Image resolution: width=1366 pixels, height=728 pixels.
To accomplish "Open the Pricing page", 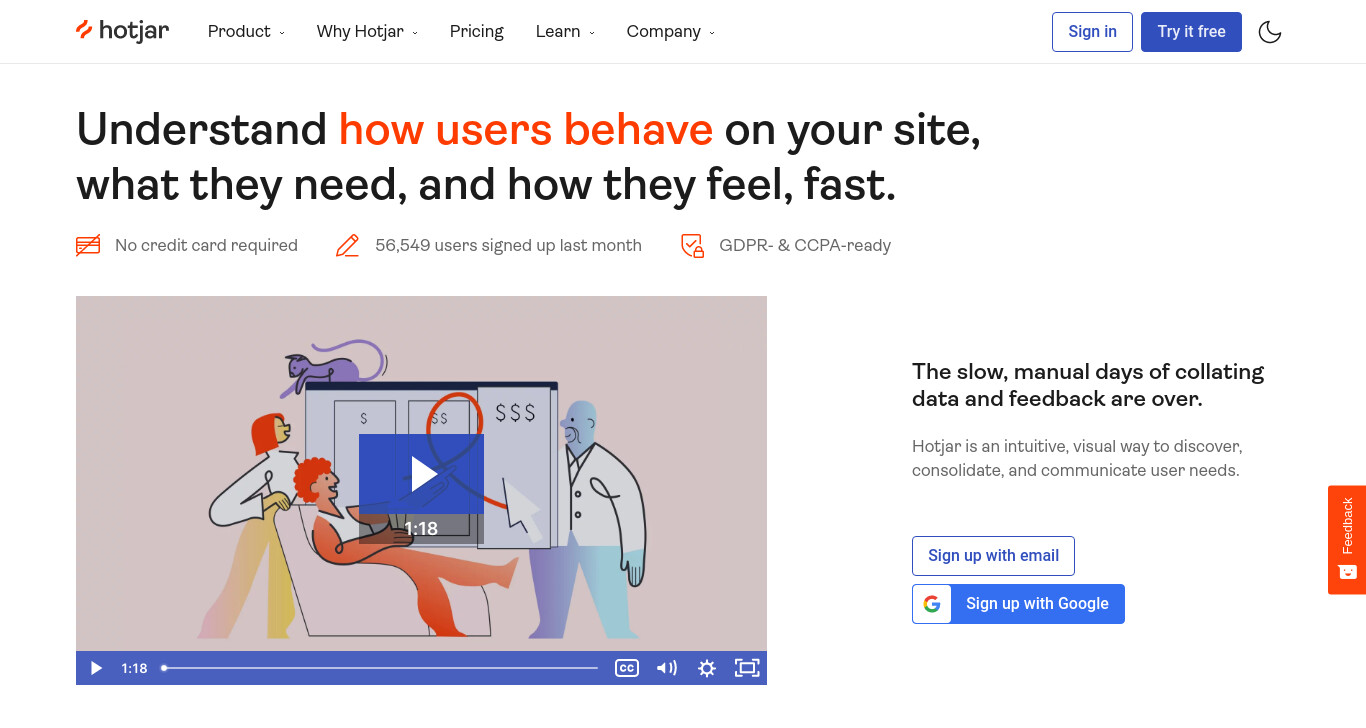I will click(477, 32).
